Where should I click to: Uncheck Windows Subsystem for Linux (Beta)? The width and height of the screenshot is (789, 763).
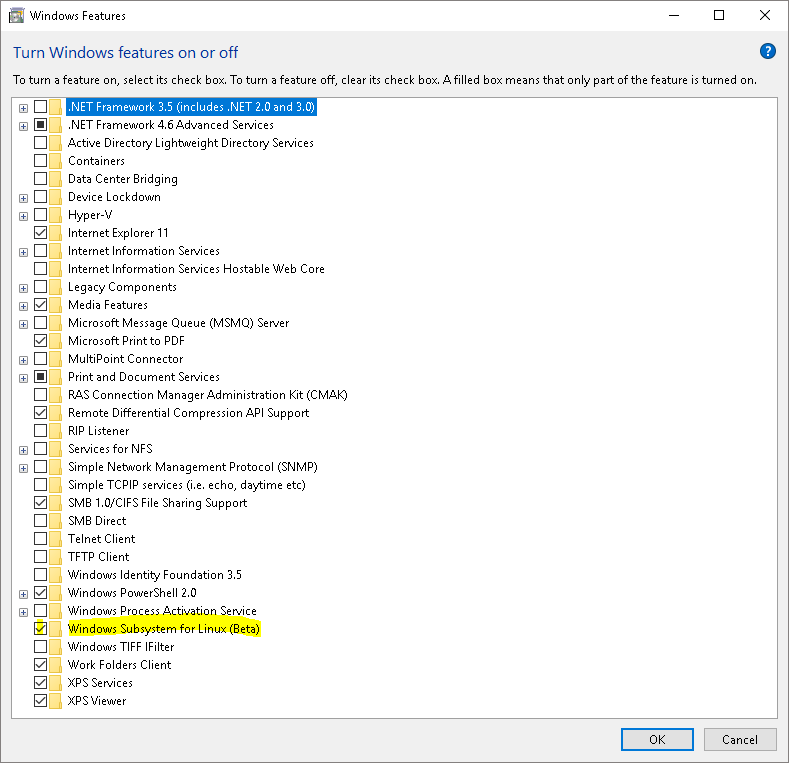pos(40,629)
